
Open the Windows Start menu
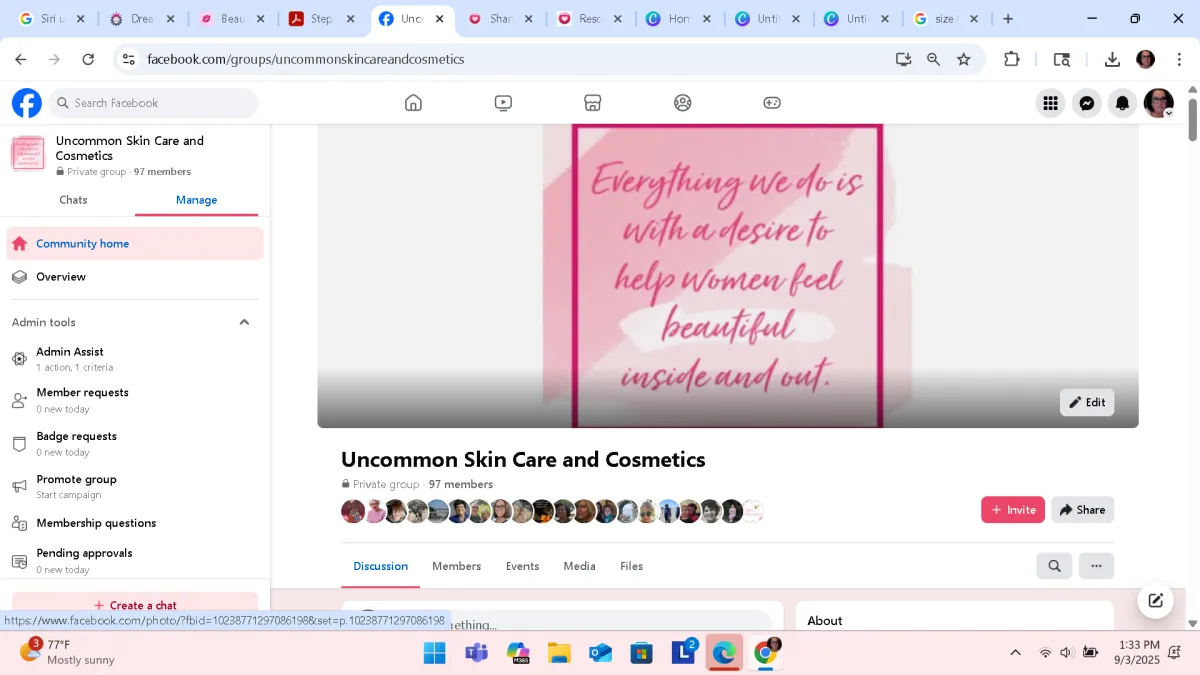click(435, 653)
